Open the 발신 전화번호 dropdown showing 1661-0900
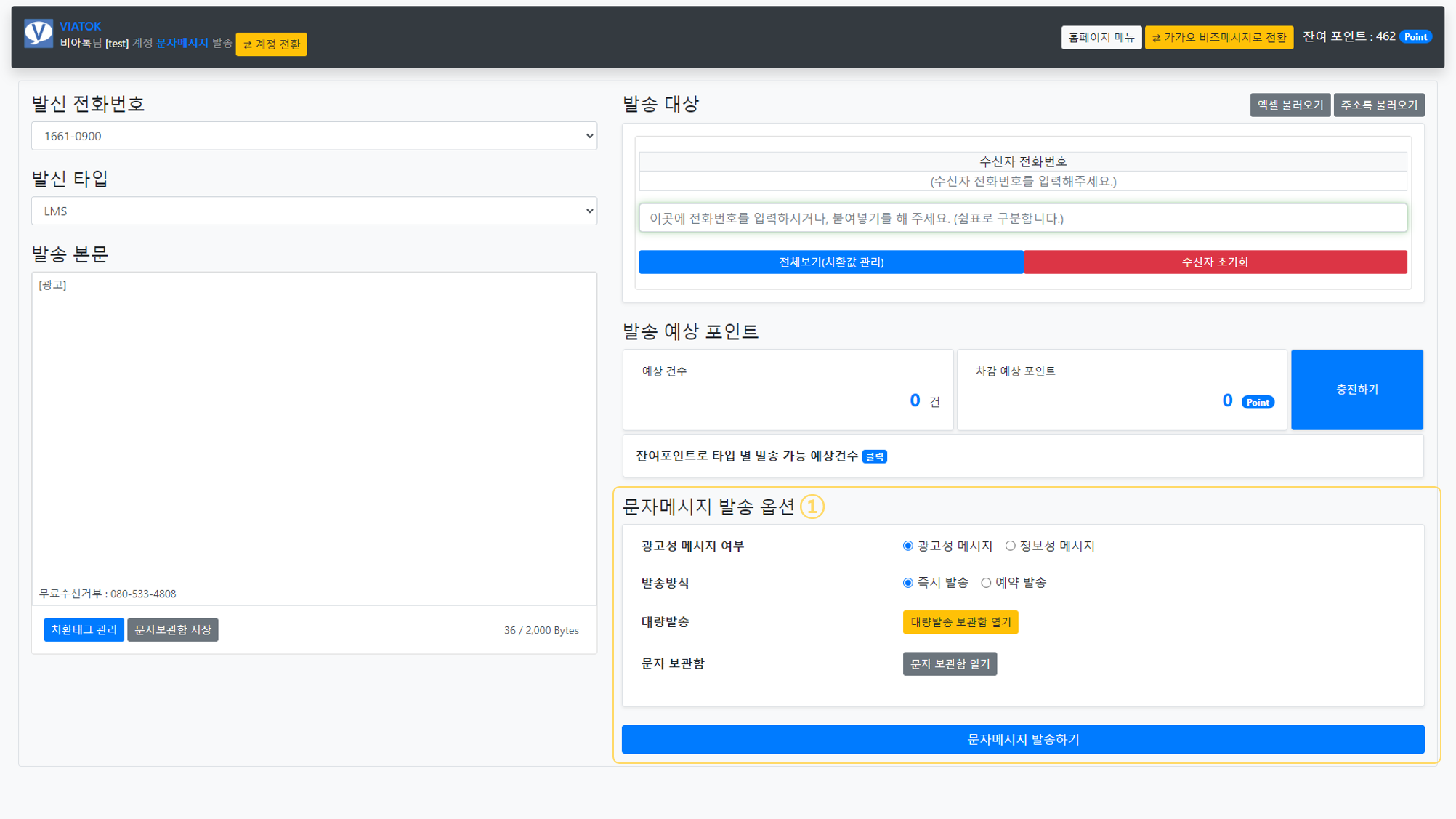 point(314,136)
